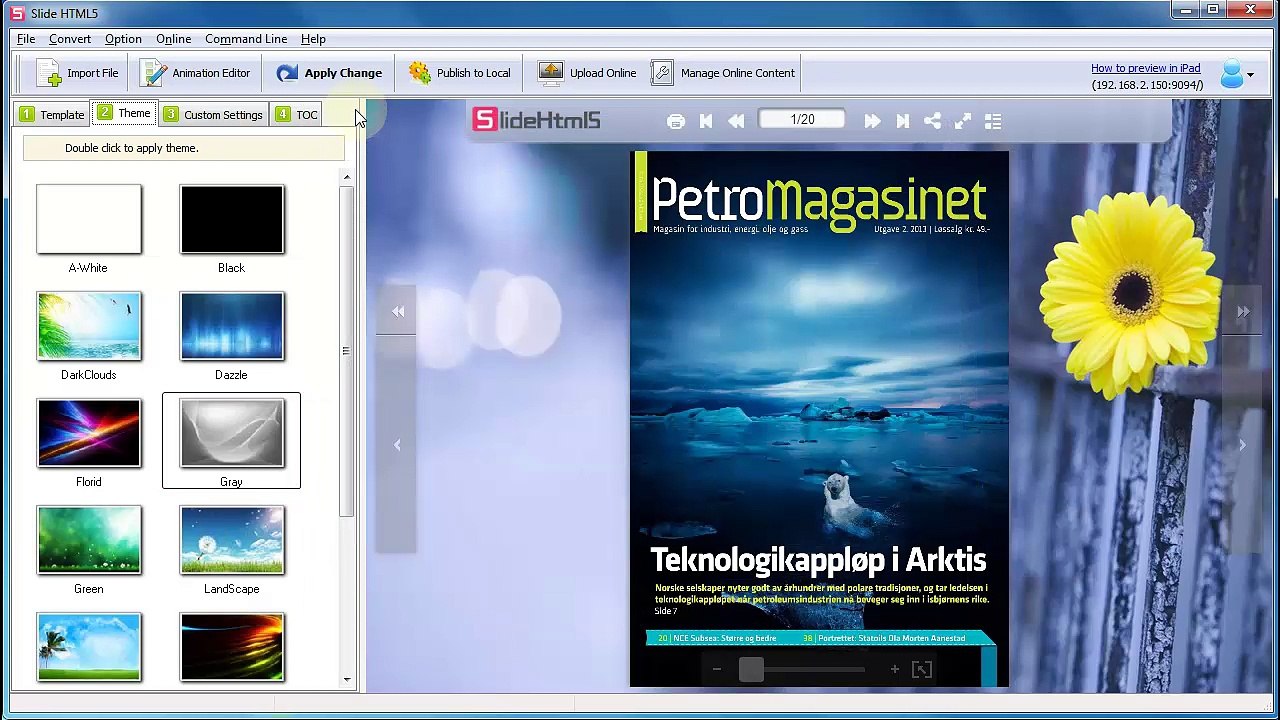Switch to the Theme tab

124,113
